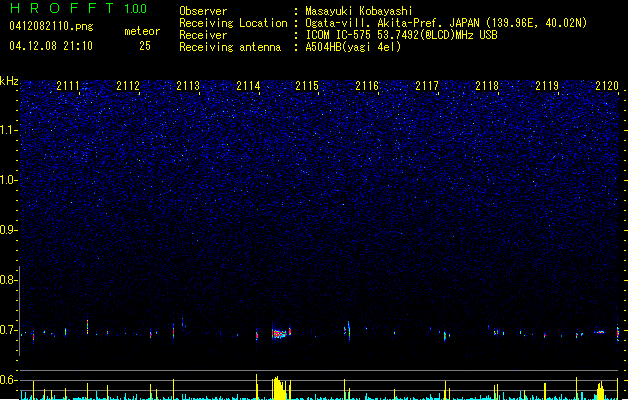Click the Observer label
629x400 pixels.
(x=203, y=11)
